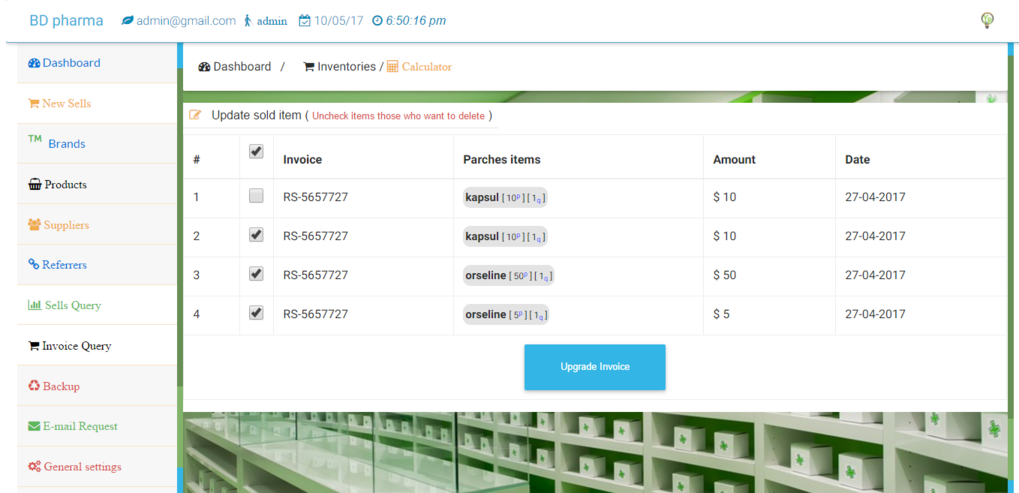Open E-mail Request in the sidebar
This screenshot has width=1019, height=493.
80,426
